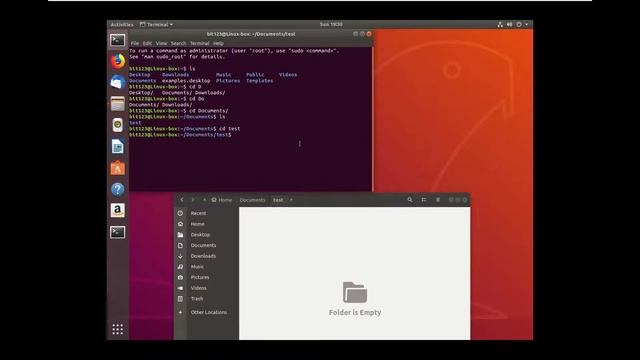Open the Terminal icon at top of dock

point(118,40)
